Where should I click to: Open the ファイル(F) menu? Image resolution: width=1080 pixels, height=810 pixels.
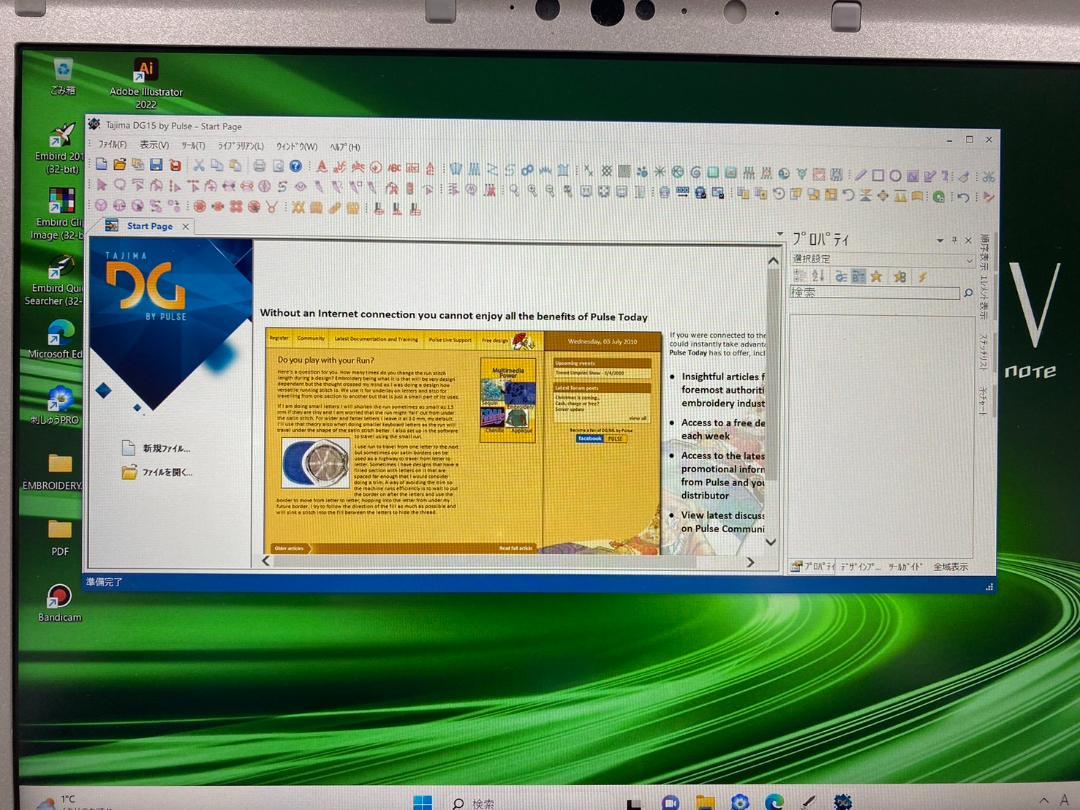pos(112,145)
